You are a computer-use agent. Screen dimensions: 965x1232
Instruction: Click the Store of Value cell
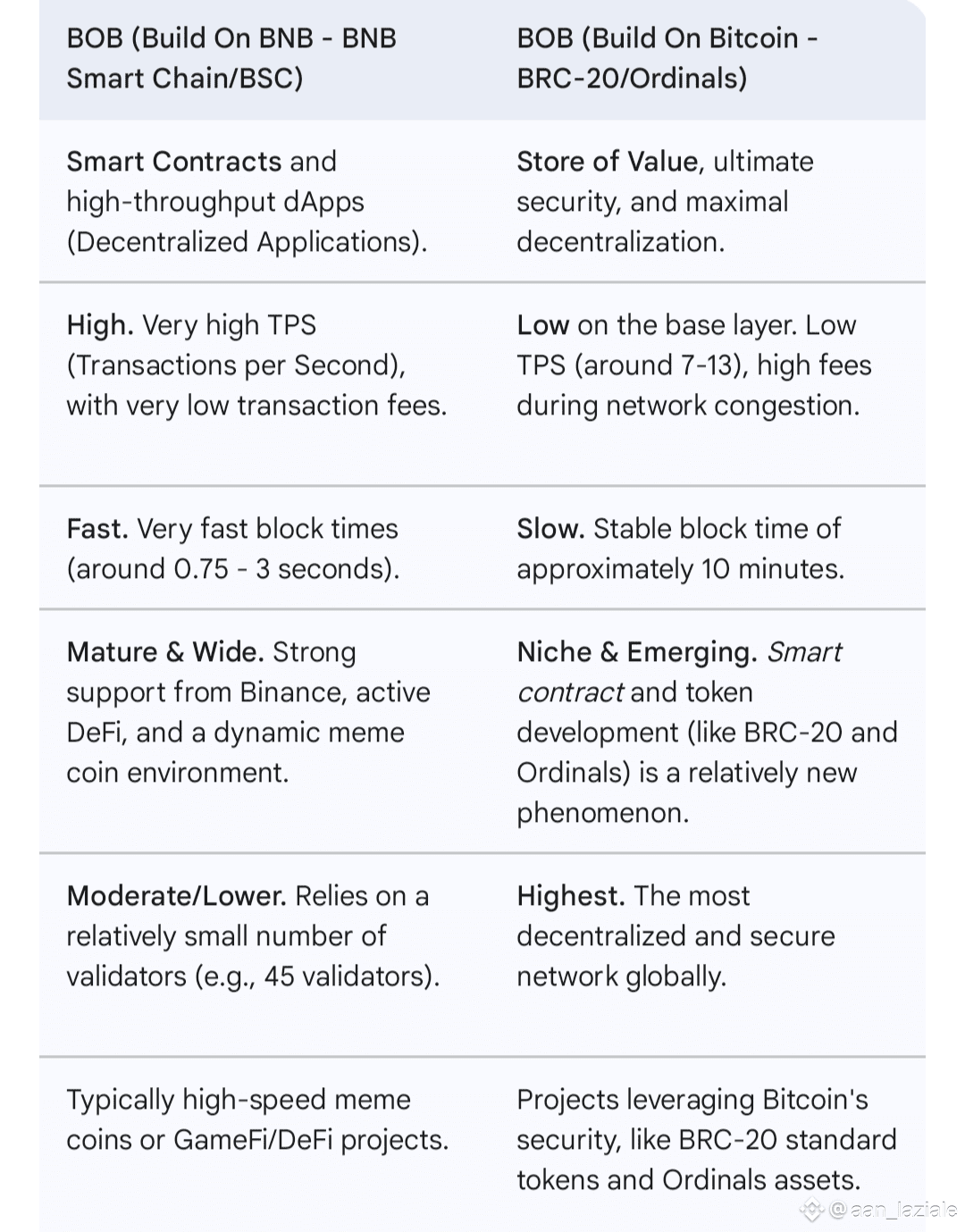click(665, 201)
